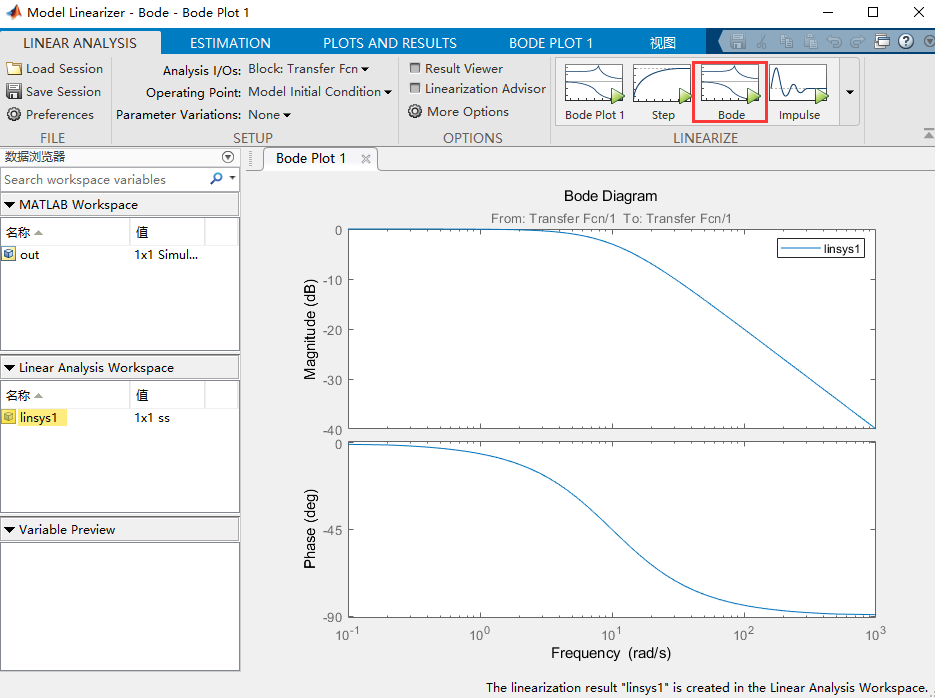Collapse the Variable Preview section
This screenshot has width=935, height=698.
tap(10, 529)
